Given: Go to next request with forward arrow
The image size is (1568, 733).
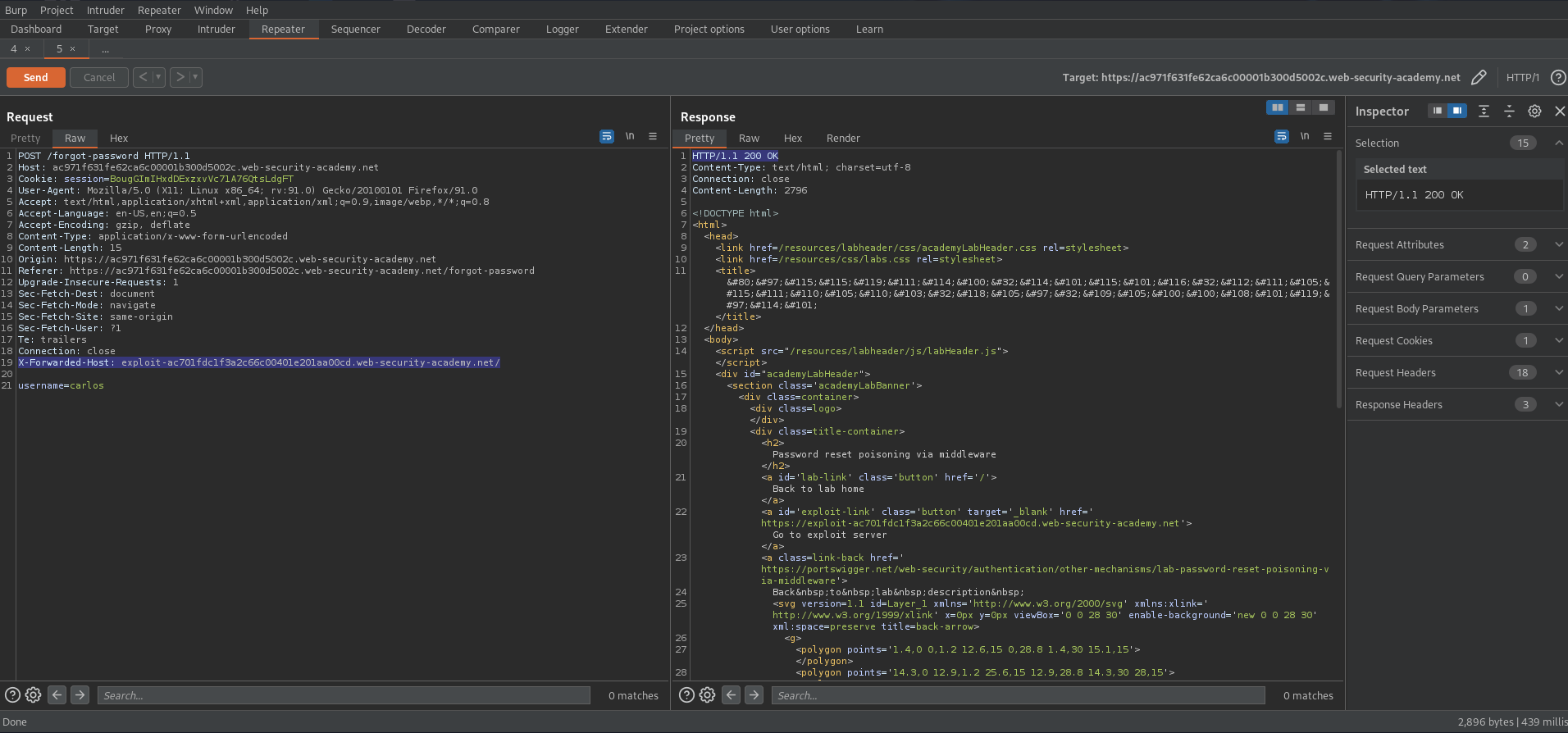Looking at the screenshot, I should (x=180, y=77).
